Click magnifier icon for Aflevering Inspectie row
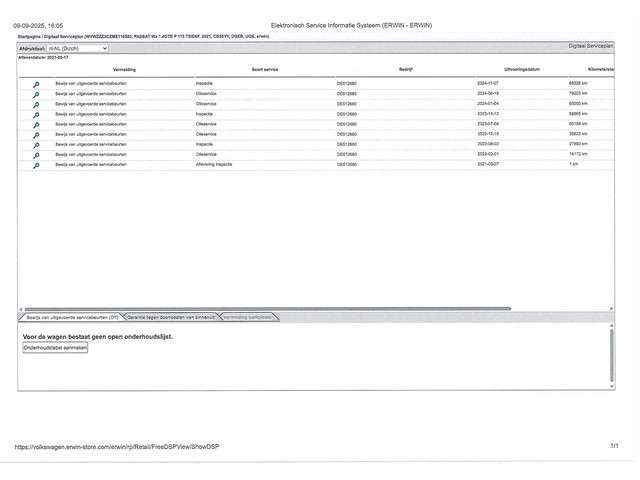Screen dimensions: 640x480 coord(36,164)
